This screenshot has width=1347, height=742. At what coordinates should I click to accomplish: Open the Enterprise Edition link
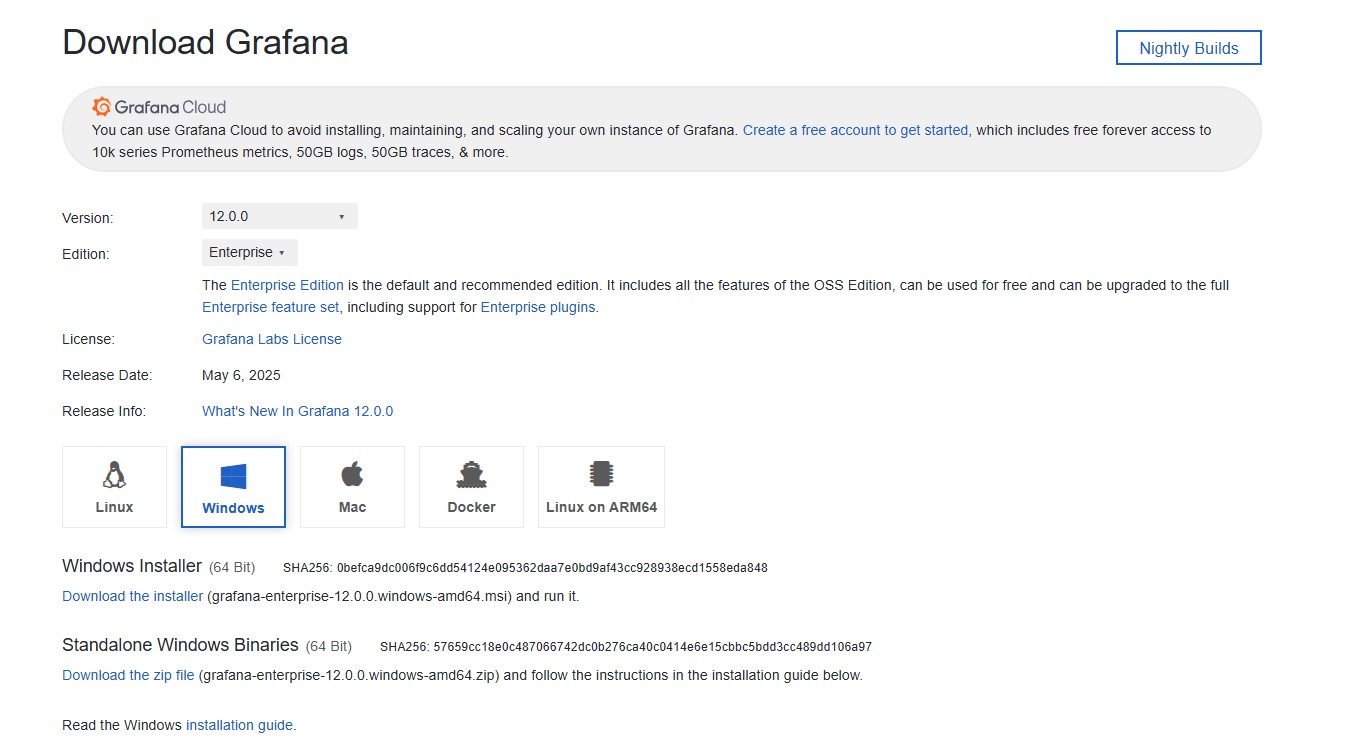pos(287,285)
